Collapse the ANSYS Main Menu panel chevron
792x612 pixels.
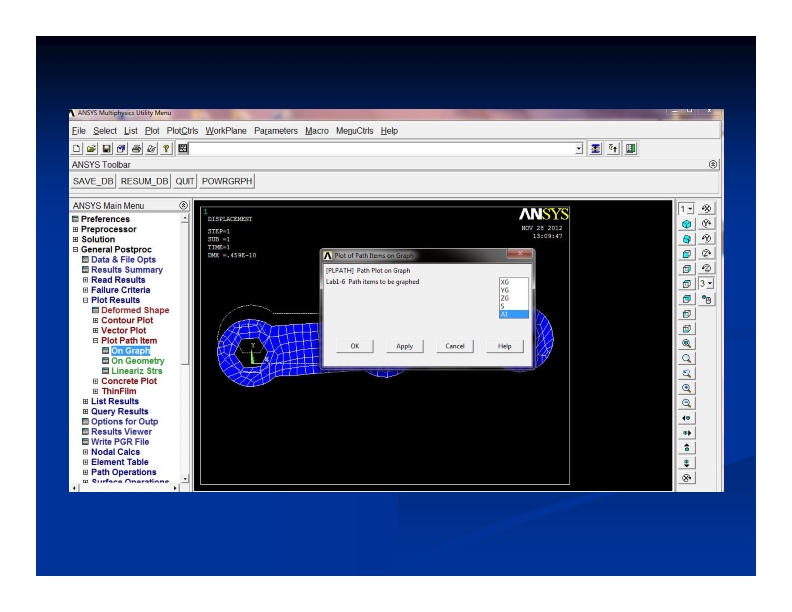[183, 205]
